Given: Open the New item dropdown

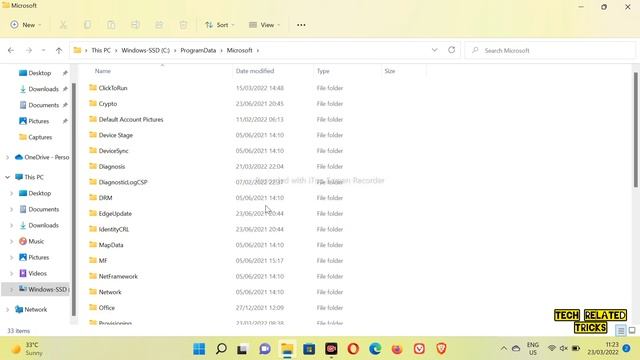Looking at the screenshot, I should click(26, 25).
